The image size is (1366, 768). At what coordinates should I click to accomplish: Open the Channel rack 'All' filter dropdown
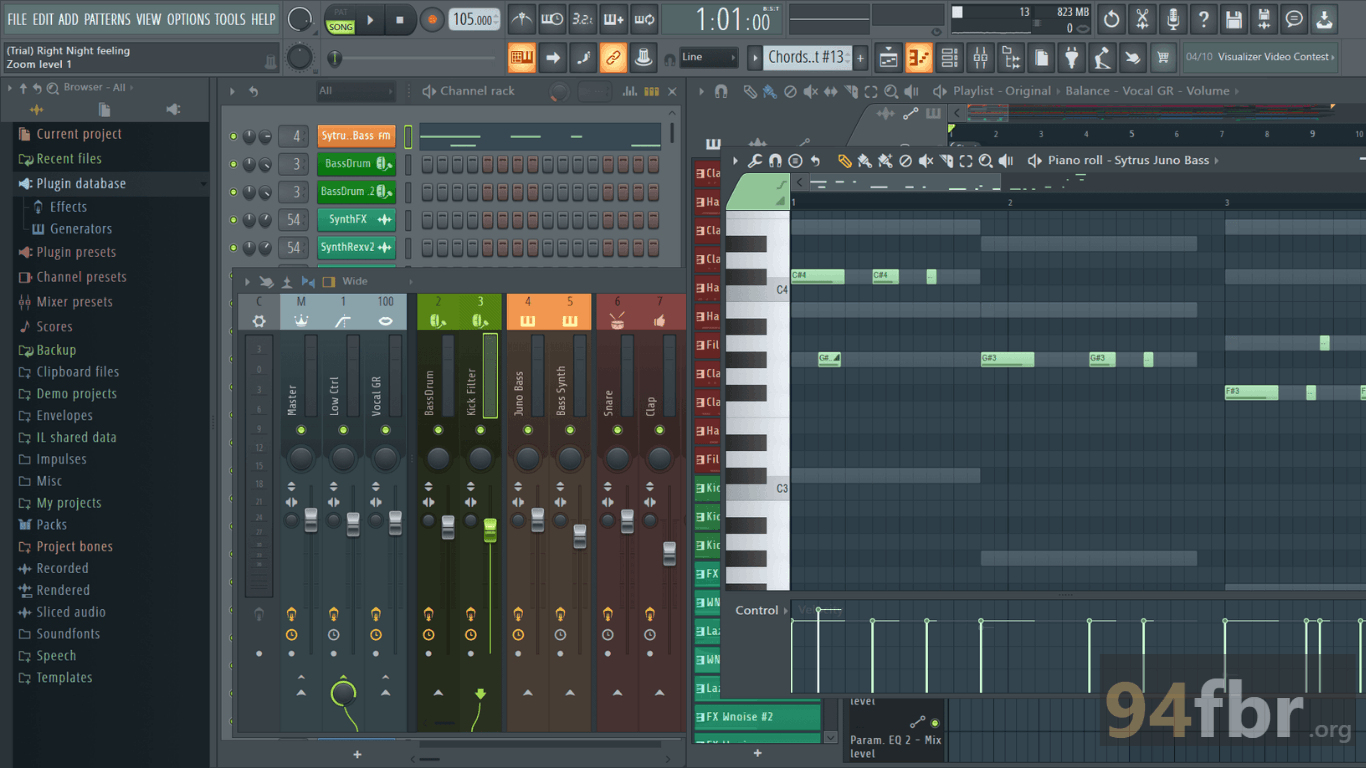click(356, 91)
